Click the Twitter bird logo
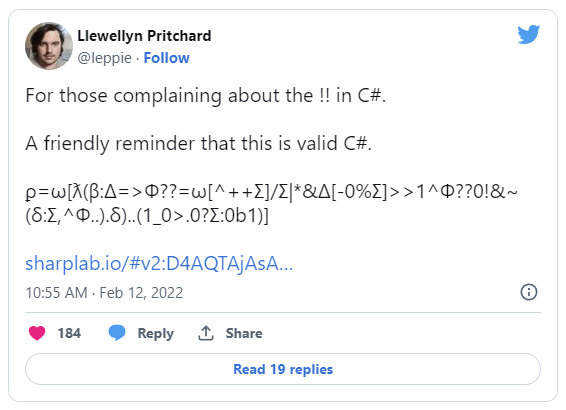 click(x=528, y=34)
